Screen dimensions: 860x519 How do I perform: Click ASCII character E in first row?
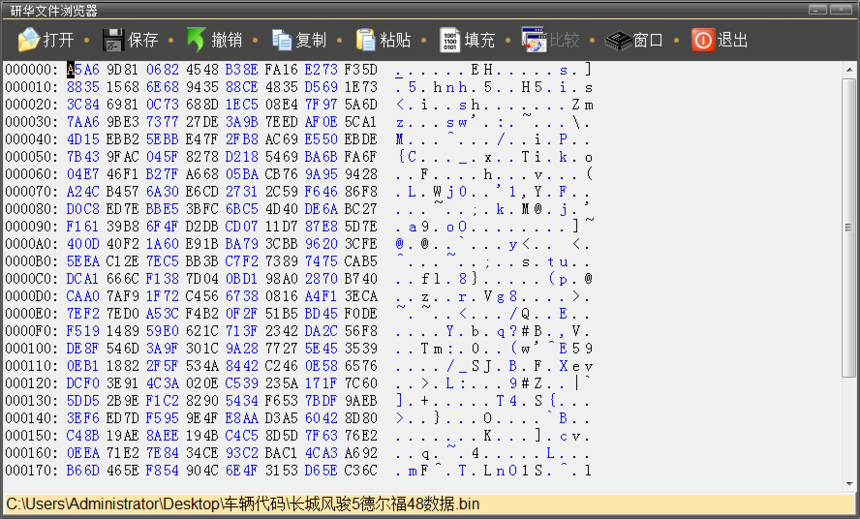[x=474, y=70]
